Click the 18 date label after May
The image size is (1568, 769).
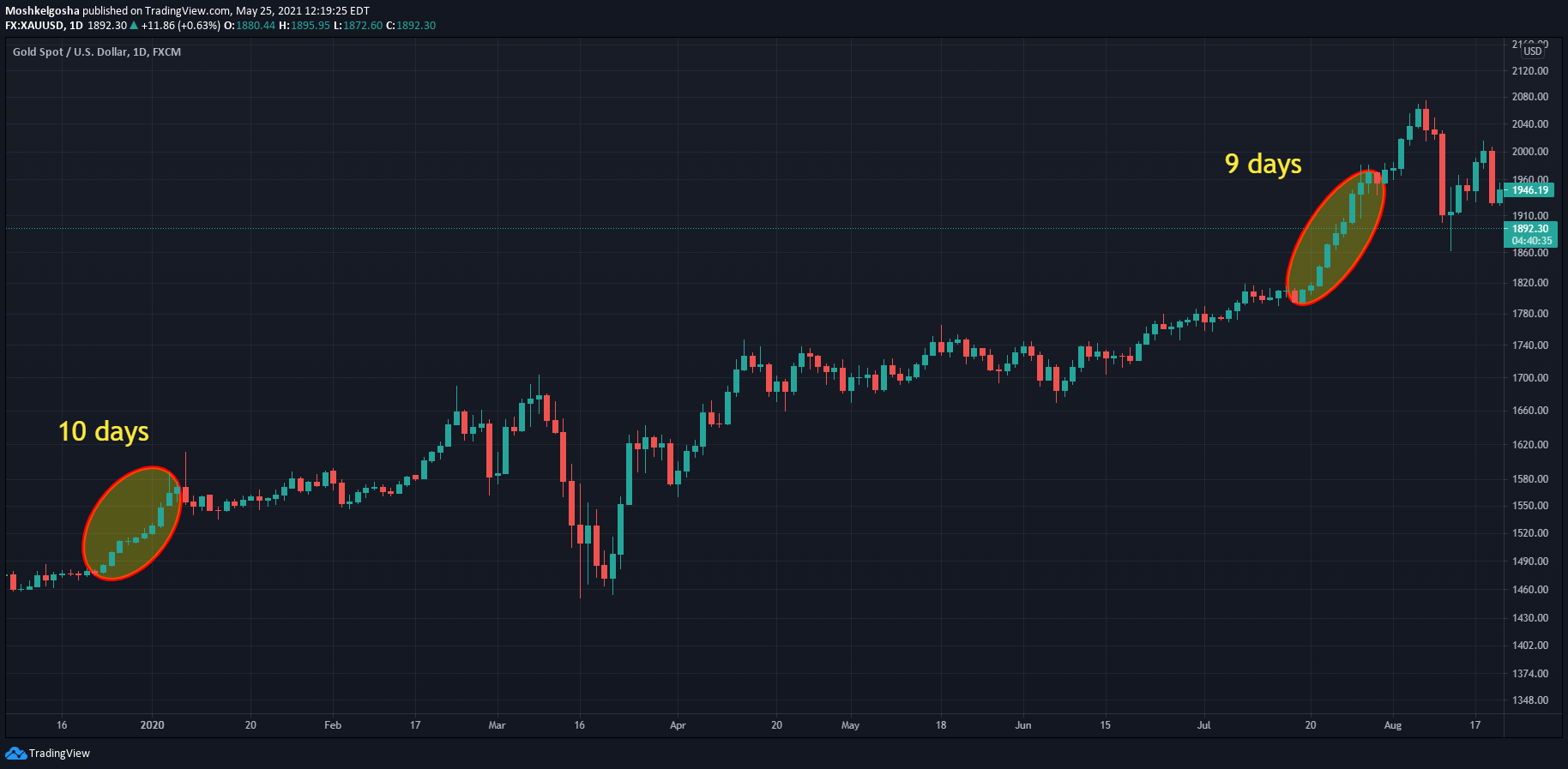tap(941, 725)
